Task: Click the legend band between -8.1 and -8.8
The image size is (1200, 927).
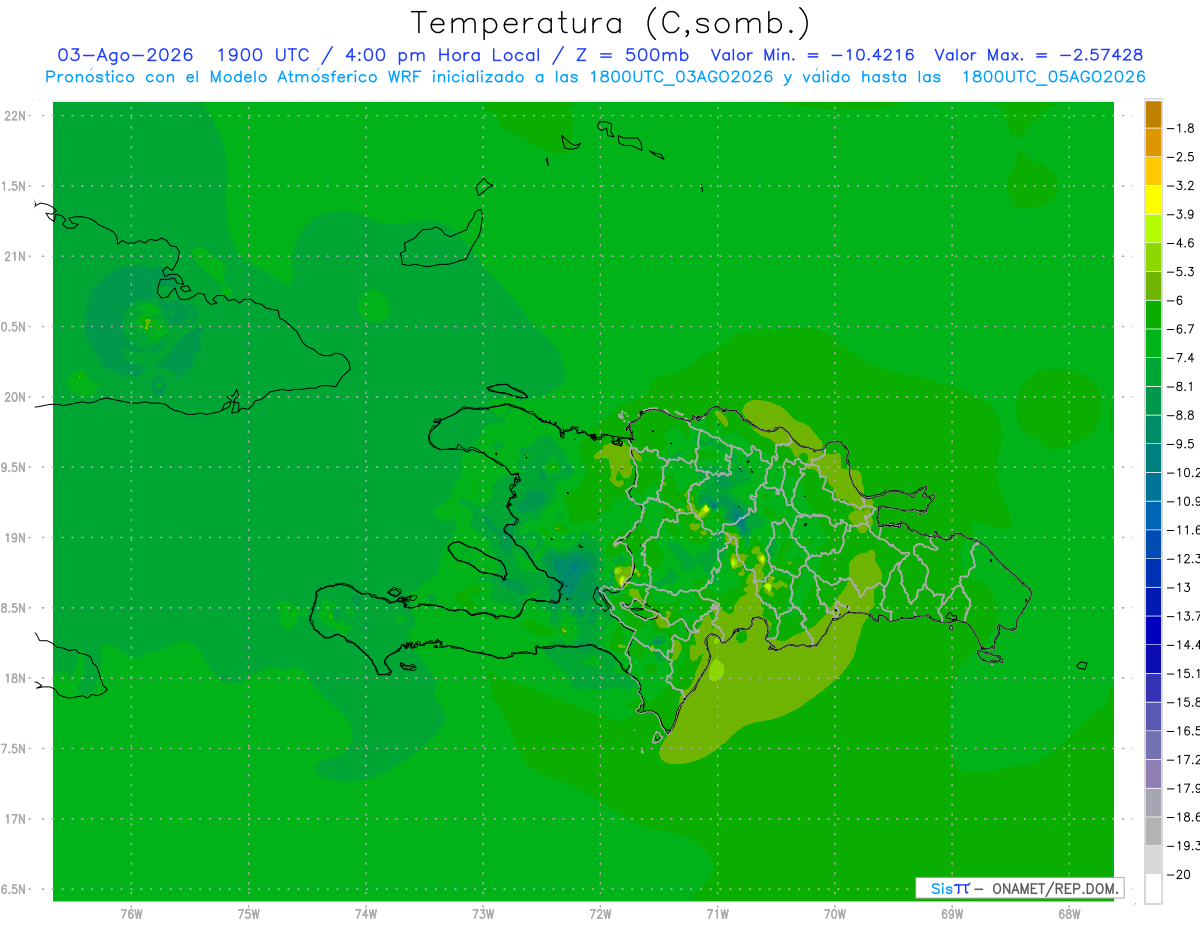Action: coord(1153,400)
